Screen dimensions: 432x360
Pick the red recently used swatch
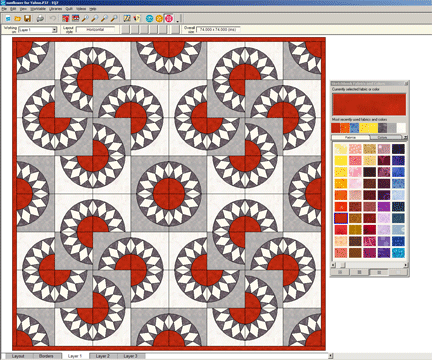[x=336, y=128]
